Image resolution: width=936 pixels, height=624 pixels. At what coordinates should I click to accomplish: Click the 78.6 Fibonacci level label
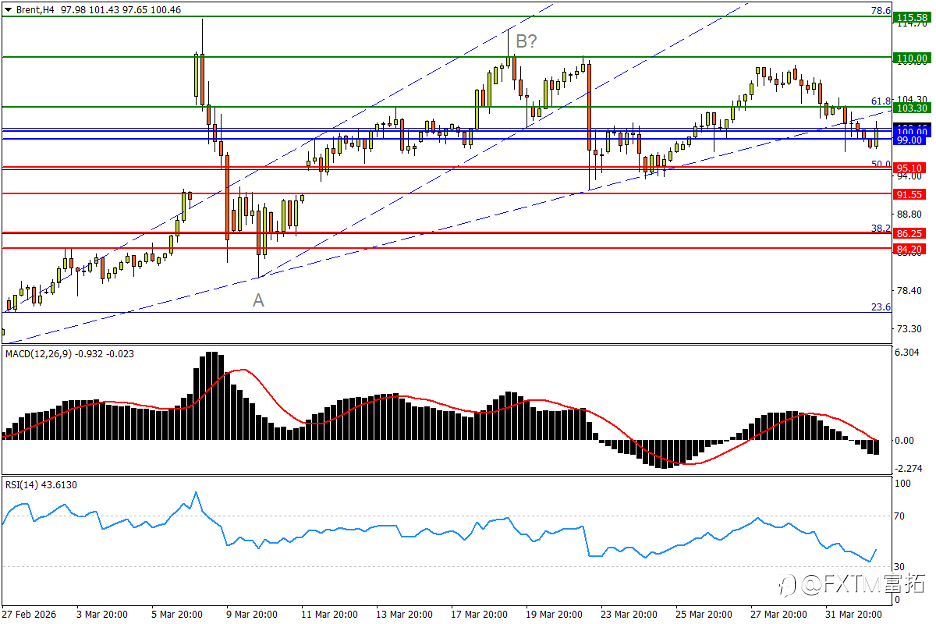pyautogui.click(x=880, y=10)
